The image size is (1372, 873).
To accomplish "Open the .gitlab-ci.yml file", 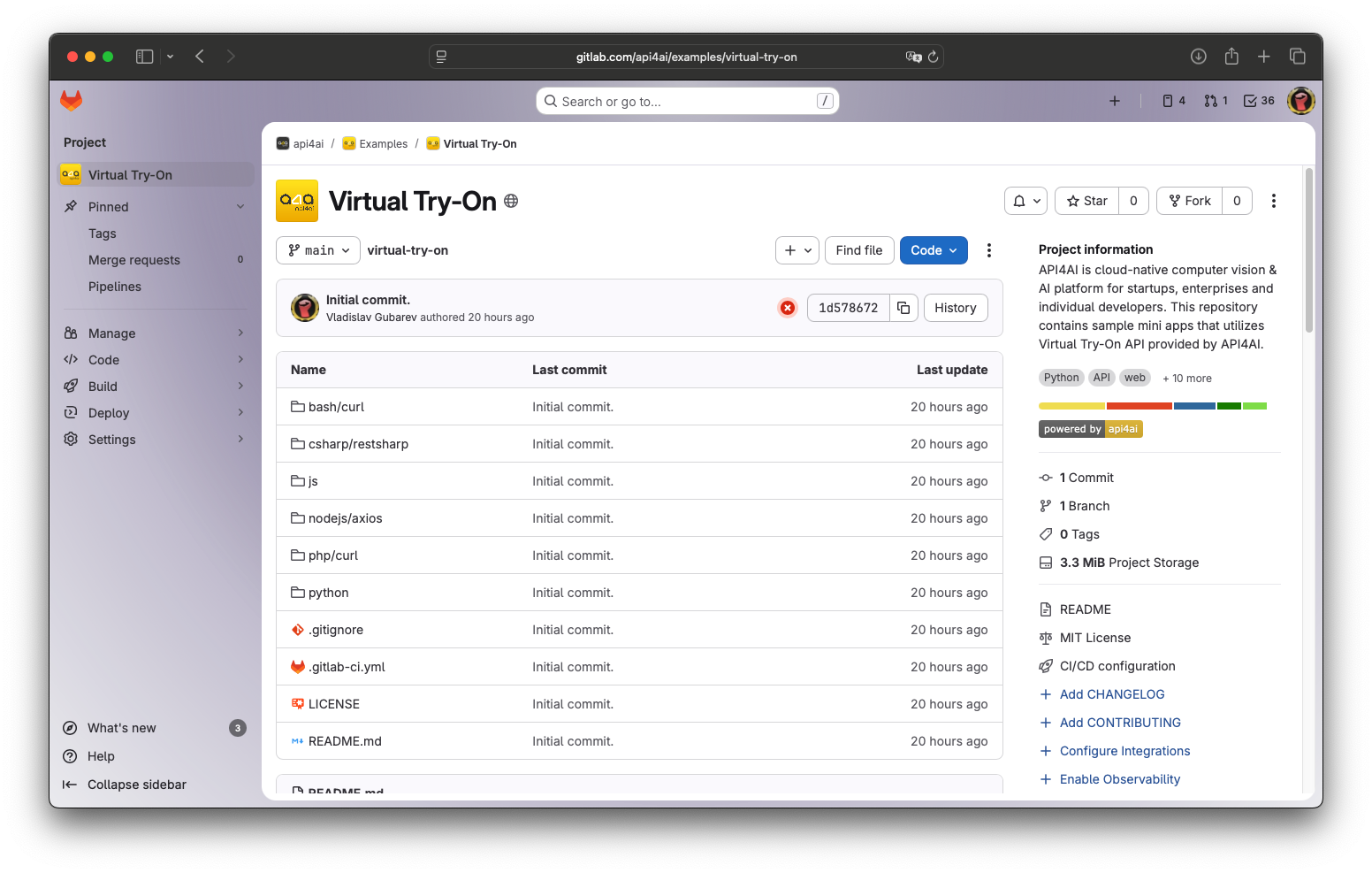I will click(x=346, y=667).
